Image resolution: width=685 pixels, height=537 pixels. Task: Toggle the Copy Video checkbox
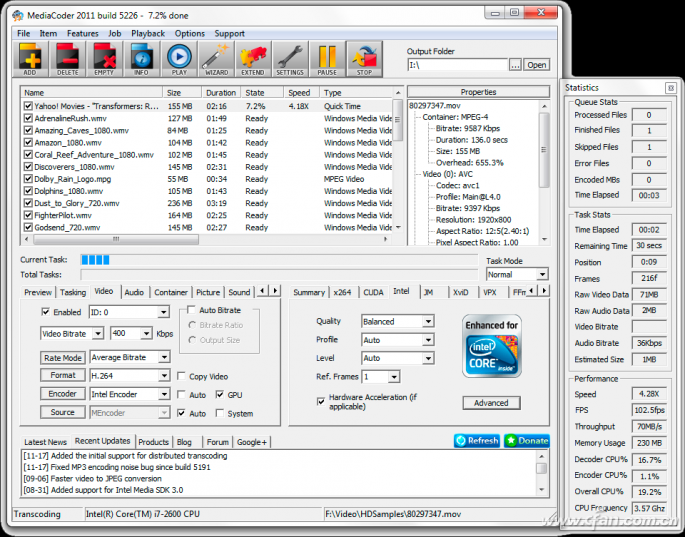[x=181, y=376]
